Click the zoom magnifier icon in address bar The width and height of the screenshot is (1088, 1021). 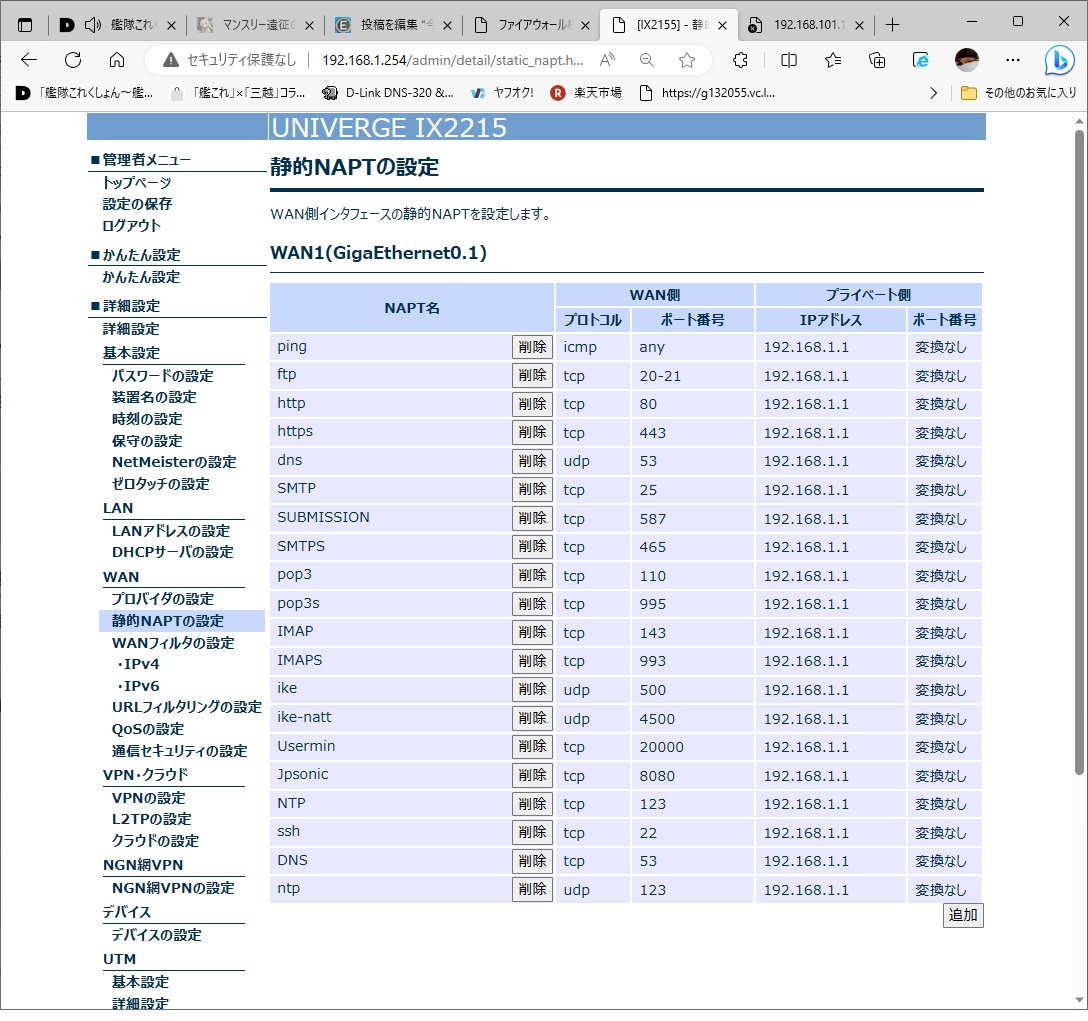pyautogui.click(x=647, y=60)
